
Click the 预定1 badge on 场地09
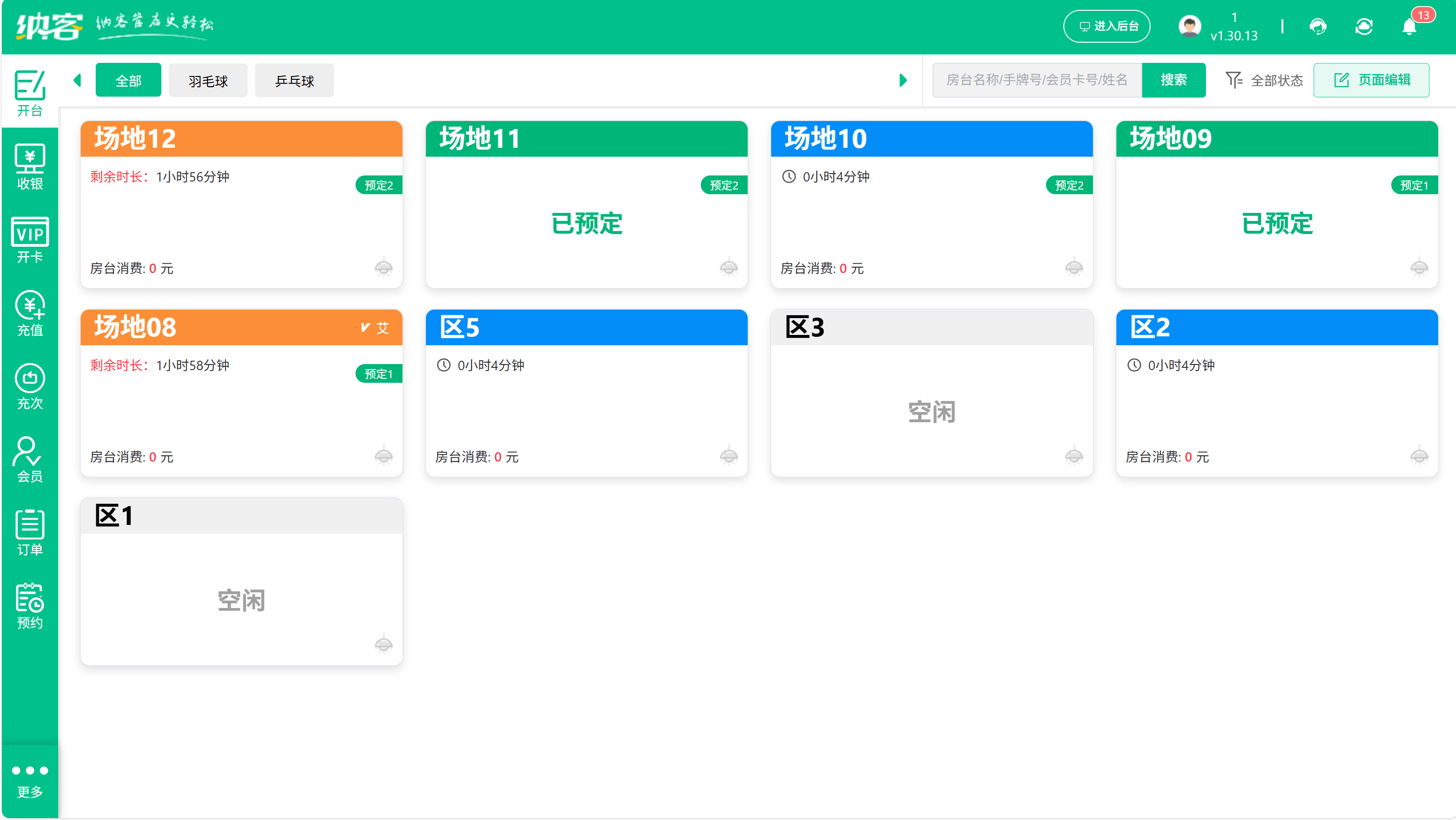click(1414, 185)
